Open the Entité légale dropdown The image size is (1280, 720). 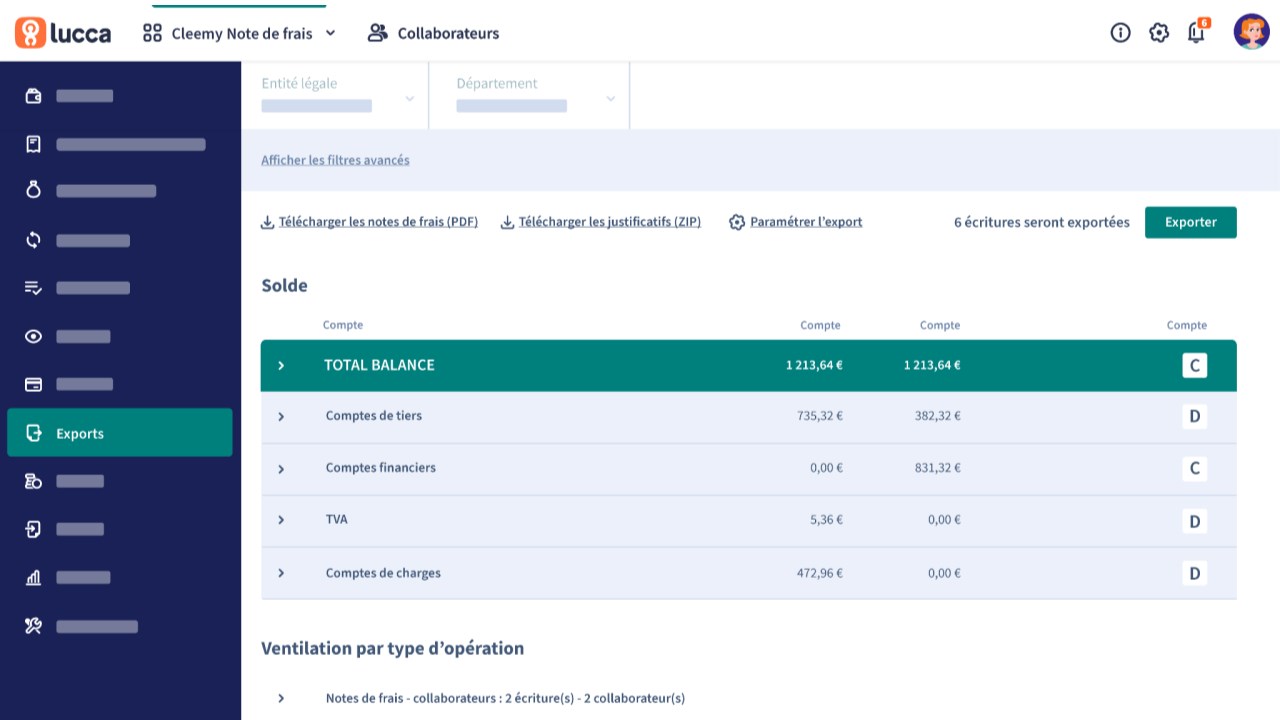tap(337, 96)
